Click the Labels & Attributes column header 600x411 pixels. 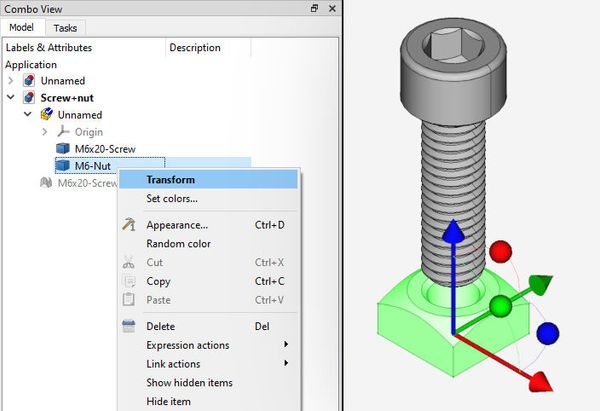click(49, 47)
